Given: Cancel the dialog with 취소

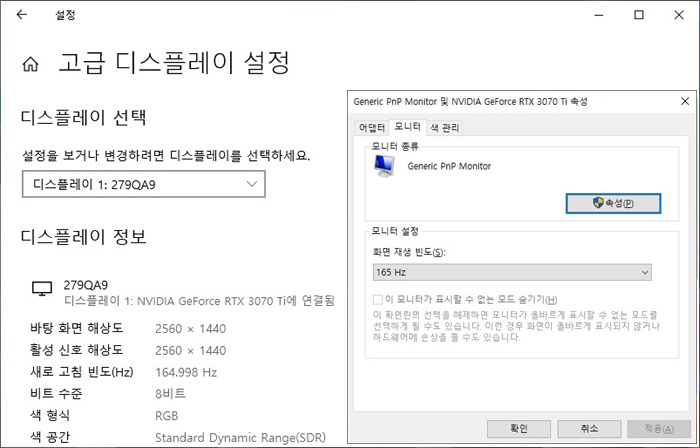Looking at the screenshot, I should point(589,428).
